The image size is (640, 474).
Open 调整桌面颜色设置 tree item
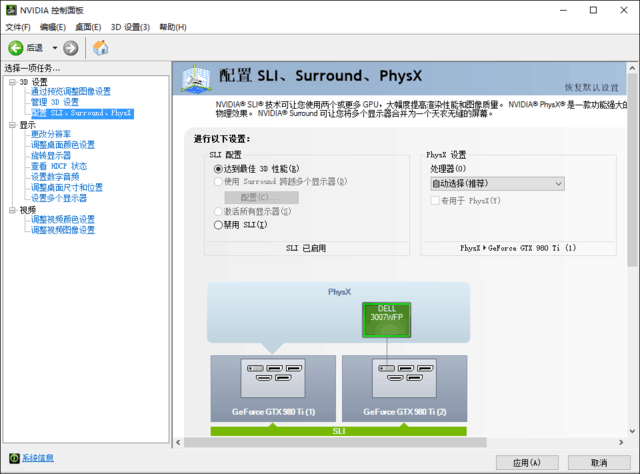coord(63,145)
